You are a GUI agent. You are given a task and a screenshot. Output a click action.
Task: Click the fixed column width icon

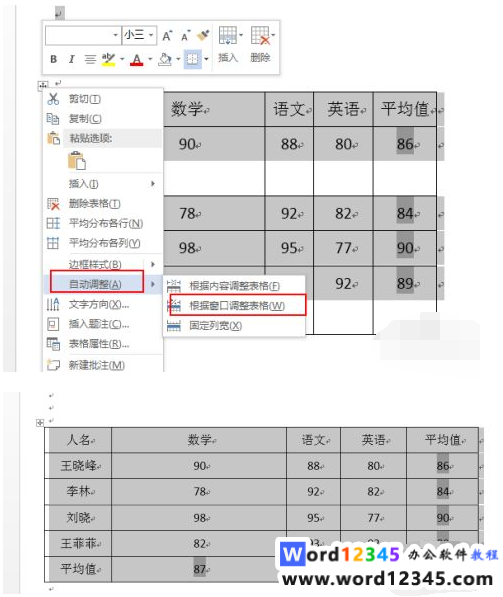pyautogui.click(x=174, y=326)
